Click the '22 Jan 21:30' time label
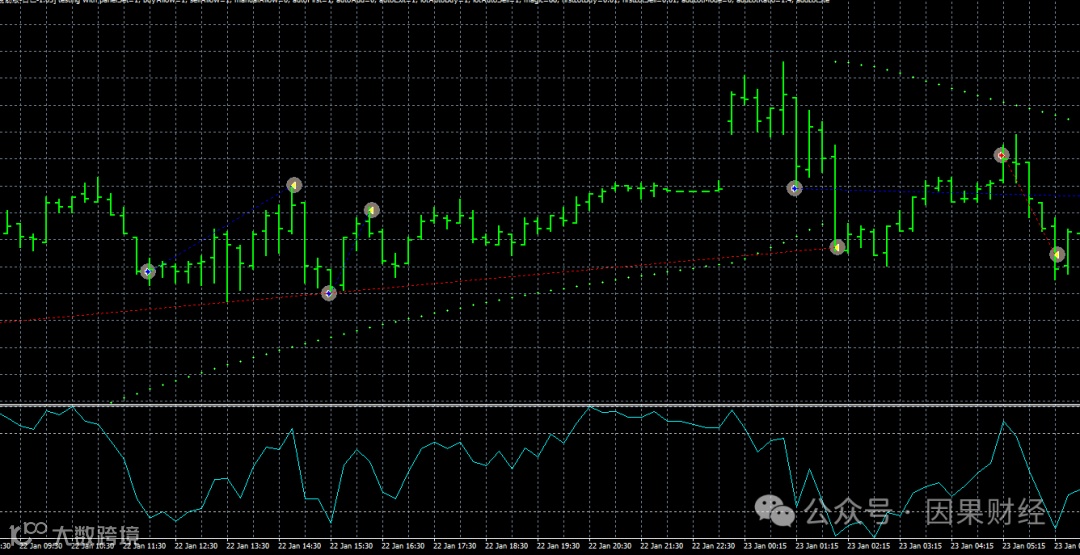 point(662,546)
